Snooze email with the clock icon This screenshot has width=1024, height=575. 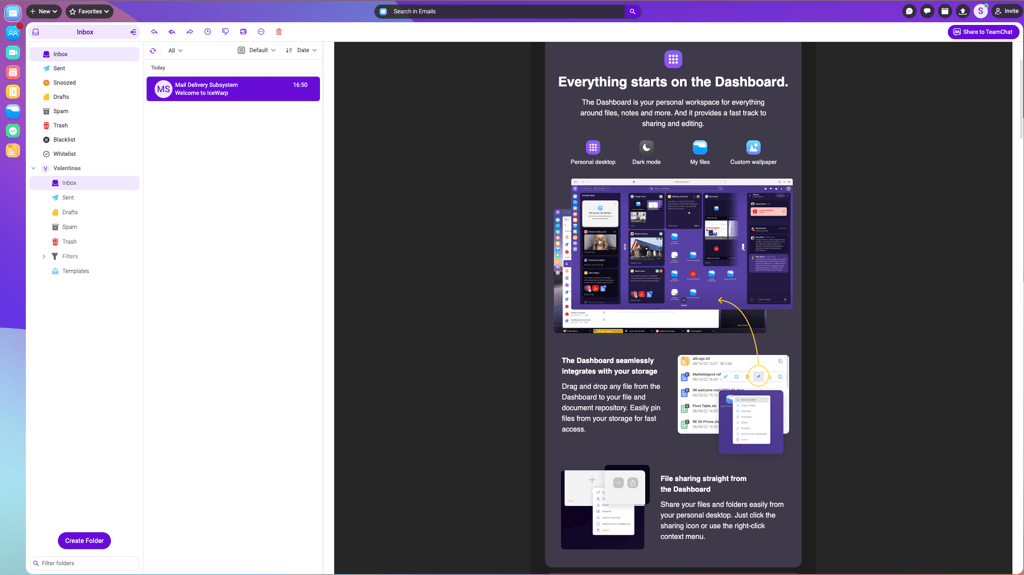tap(208, 31)
